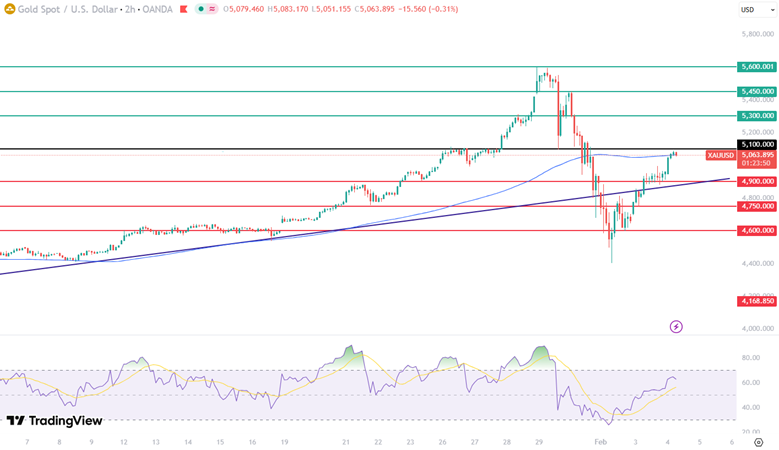This screenshot has width=779, height=450.
Task: Click the black 5,100.000 price label
Action: point(756,144)
